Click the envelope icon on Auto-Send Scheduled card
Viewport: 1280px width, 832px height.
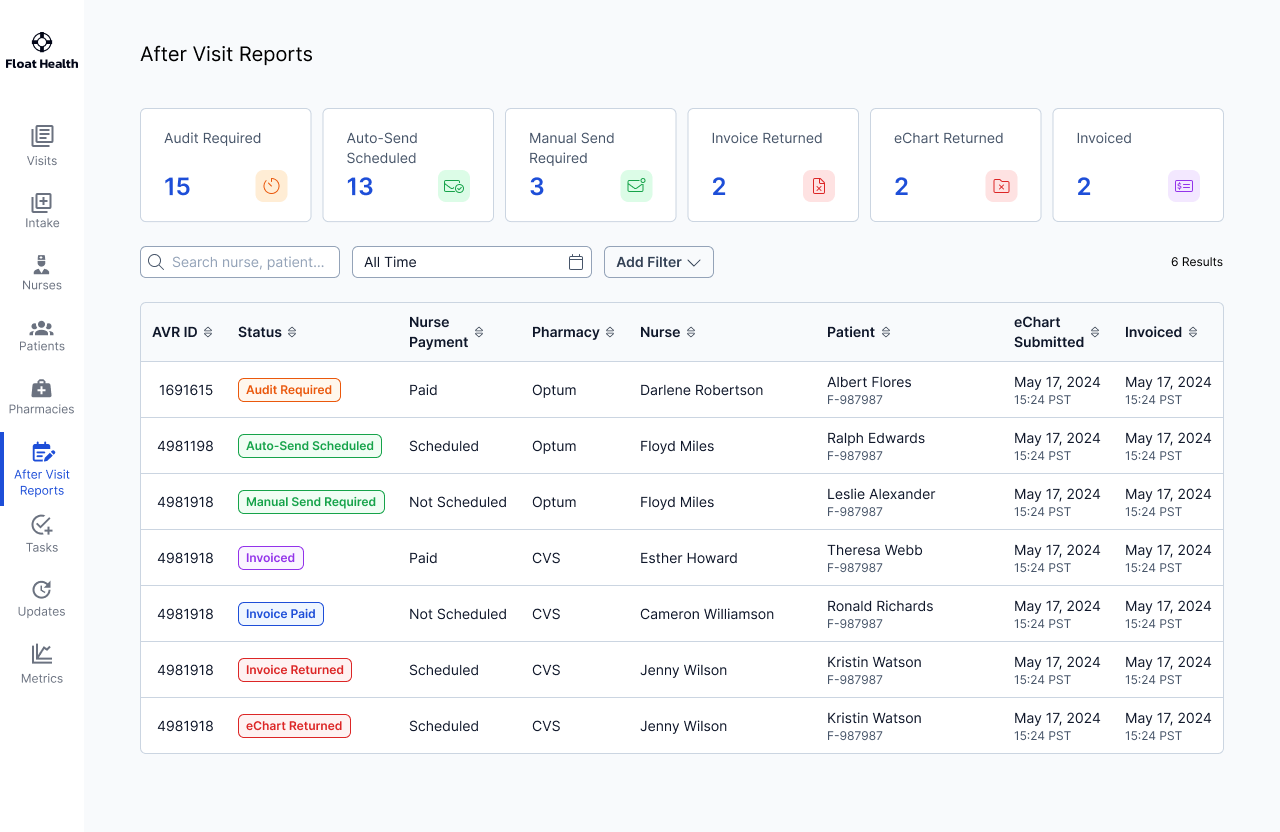point(453,185)
